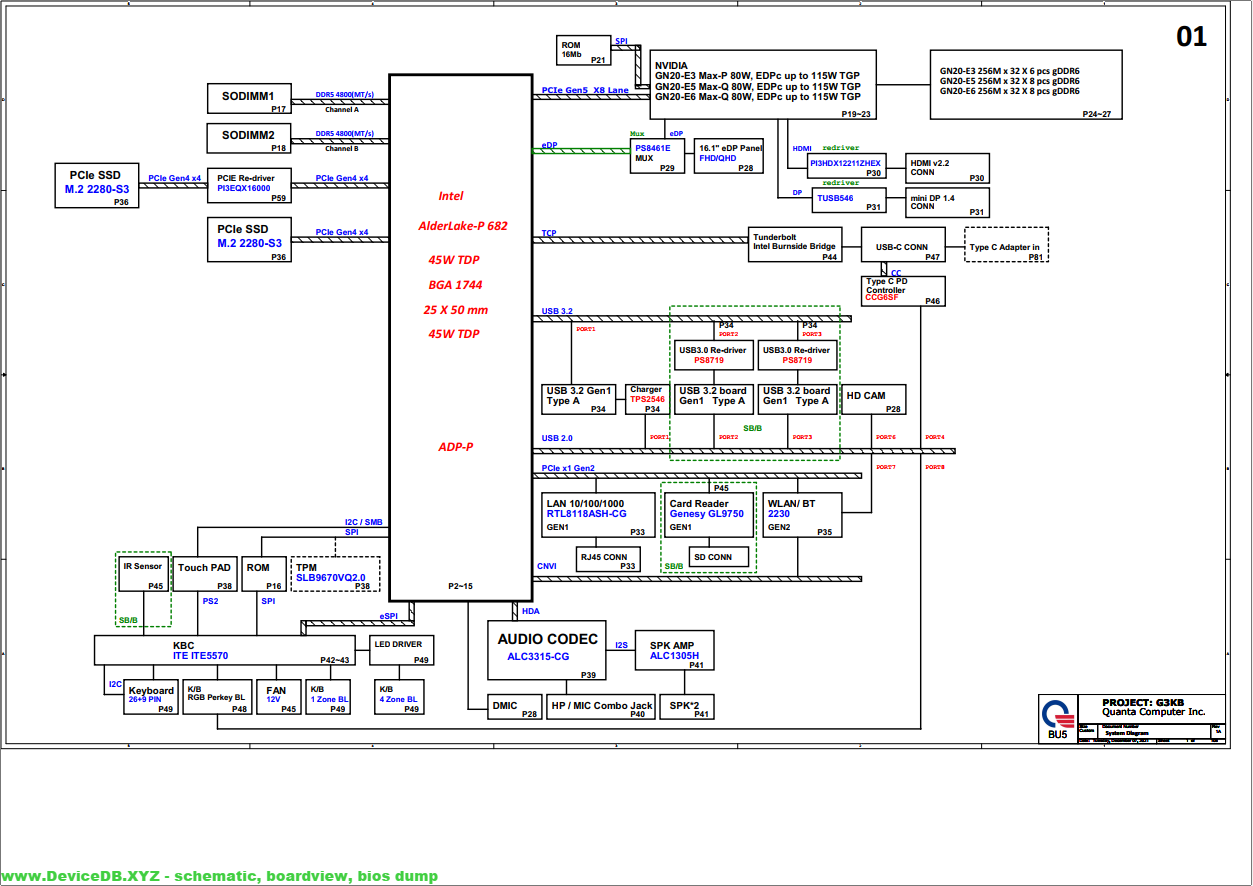Click the ROM 16Mb P21 block
The width and height of the screenshot is (1253, 886).
click(x=584, y=50)
